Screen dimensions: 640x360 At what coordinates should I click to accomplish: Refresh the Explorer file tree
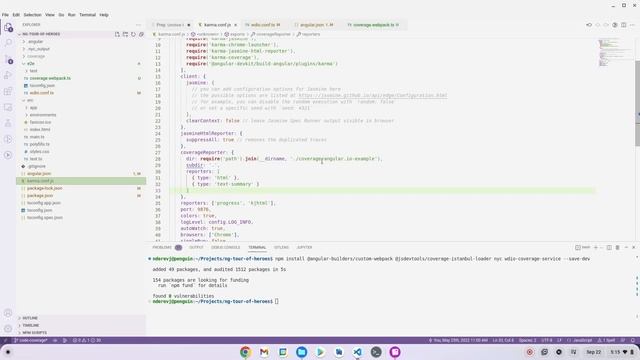pos(133,34)
